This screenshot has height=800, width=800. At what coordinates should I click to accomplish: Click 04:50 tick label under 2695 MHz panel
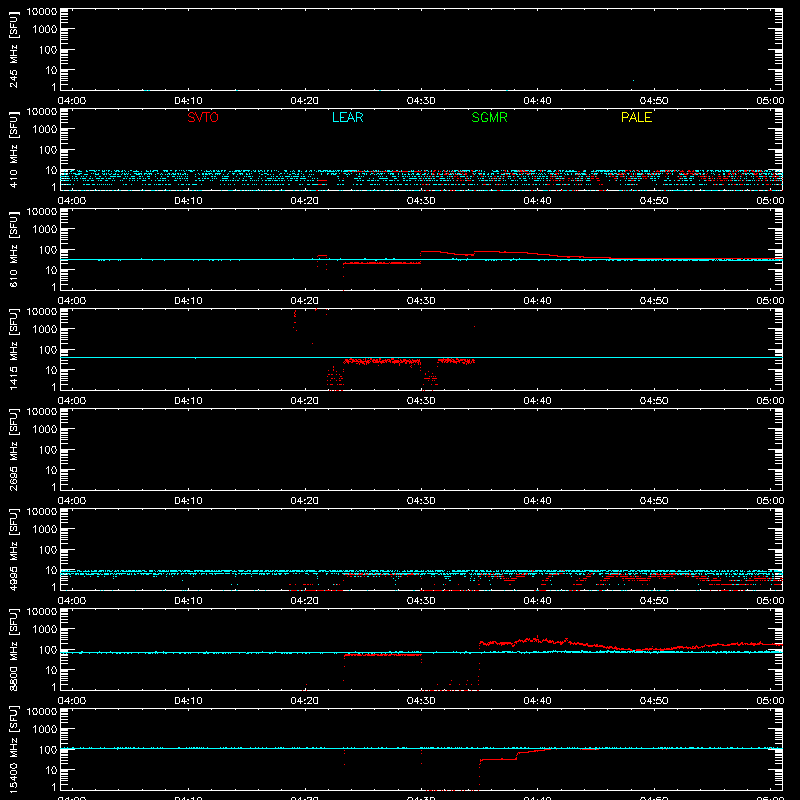[654, 501]
